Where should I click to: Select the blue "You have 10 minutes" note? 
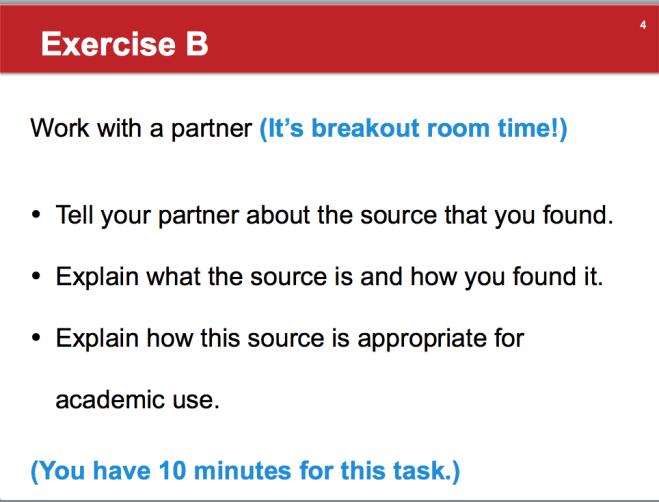click(246, 469)
